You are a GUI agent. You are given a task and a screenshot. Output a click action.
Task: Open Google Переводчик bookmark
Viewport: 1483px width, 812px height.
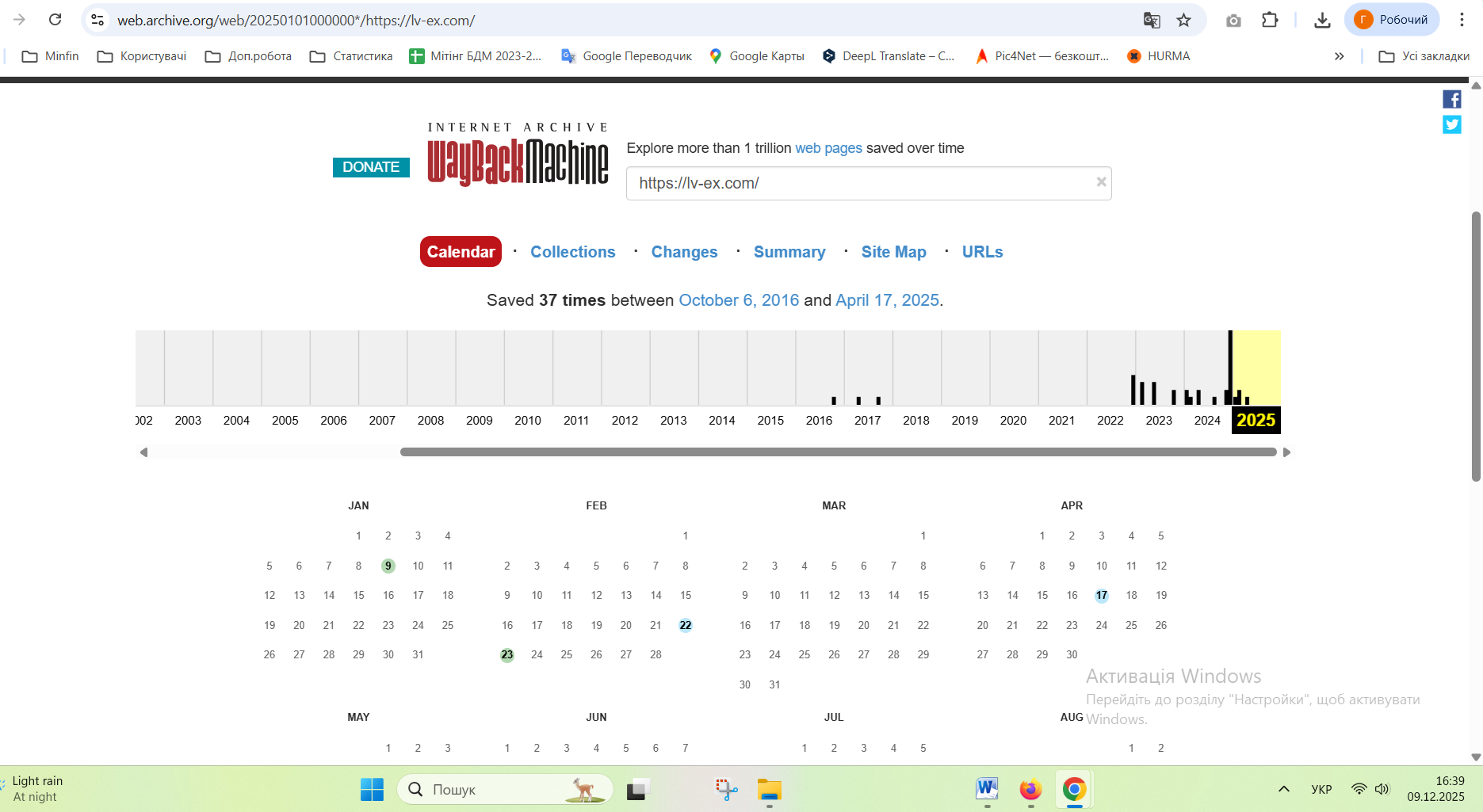tap(626, 56)
